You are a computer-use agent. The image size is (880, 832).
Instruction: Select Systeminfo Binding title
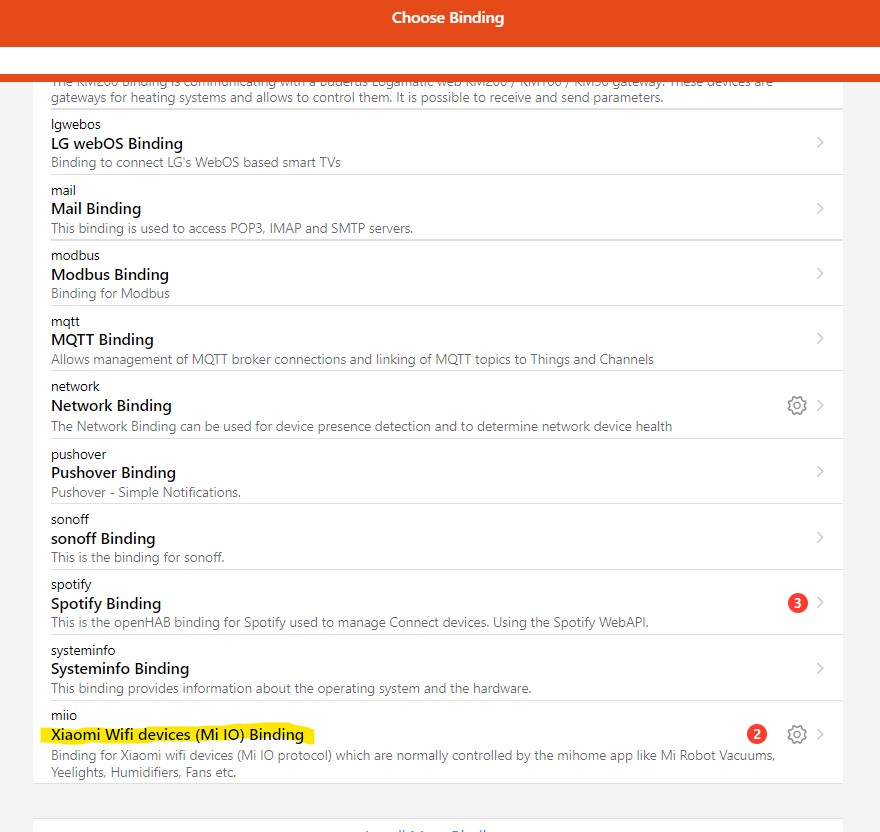(120, 669)
